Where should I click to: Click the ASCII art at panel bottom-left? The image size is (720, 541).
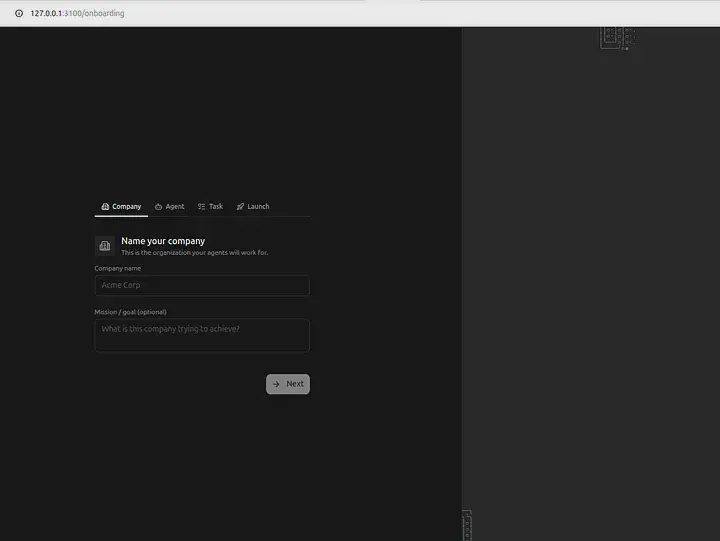[466, 525]
